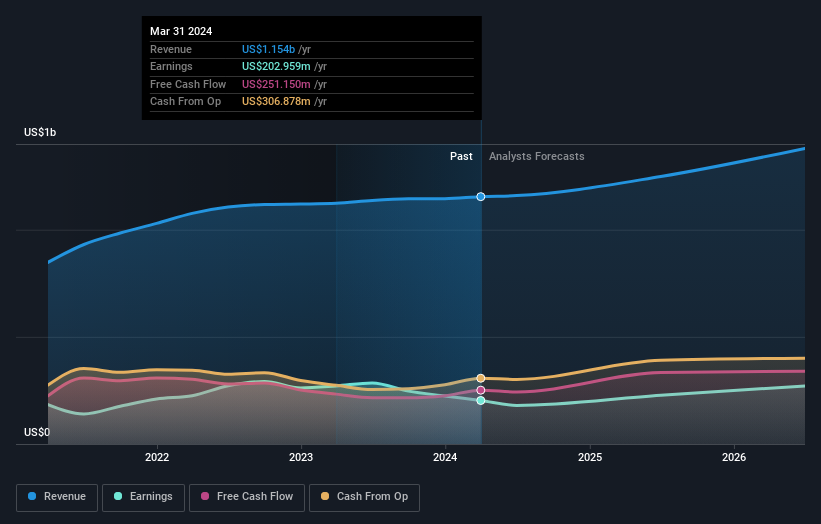Click the 2024 x-axis label
The image size is (821, 524).
445,458
